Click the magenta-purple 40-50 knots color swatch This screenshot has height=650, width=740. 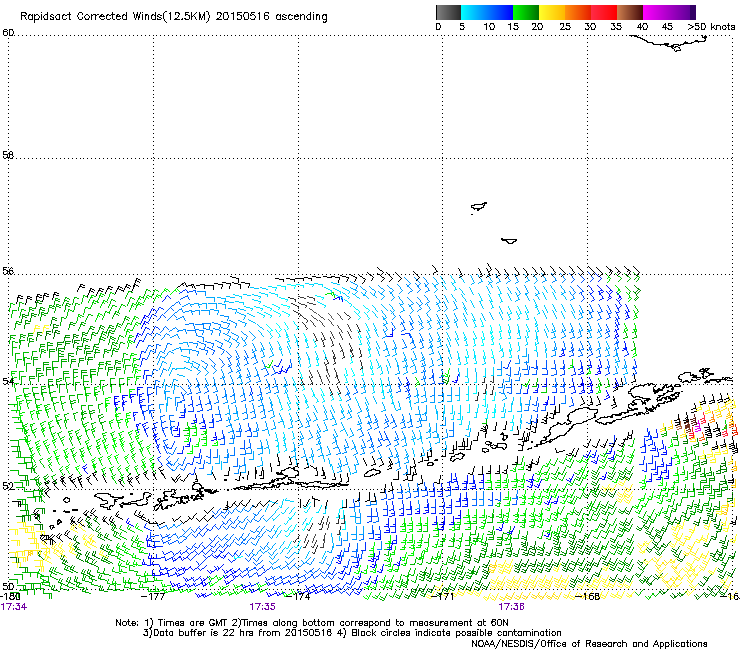(669, 12)
